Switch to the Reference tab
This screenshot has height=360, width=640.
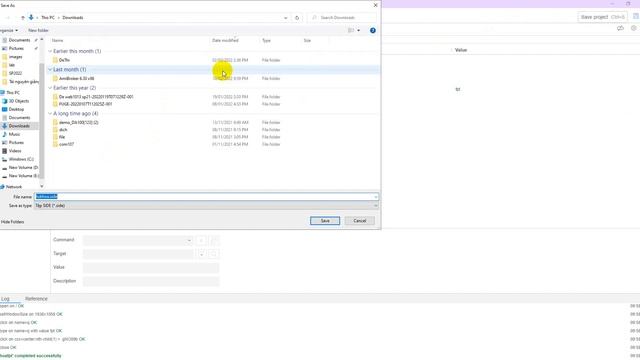coord(36,299)
